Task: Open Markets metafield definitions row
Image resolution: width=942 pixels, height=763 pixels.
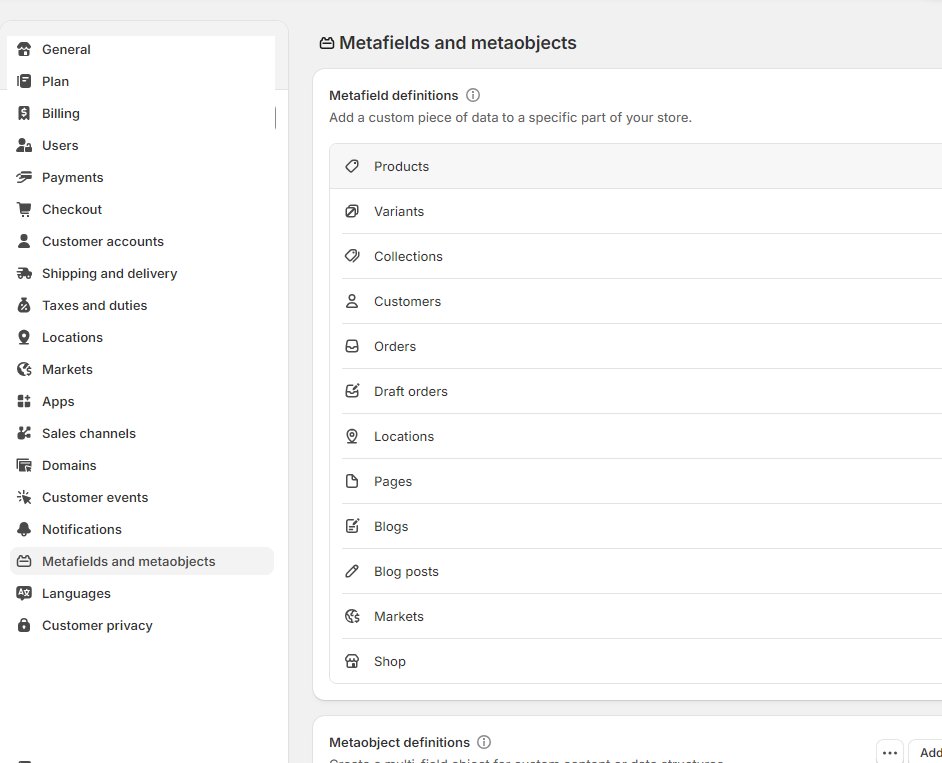Action: (x=399, y=617)
